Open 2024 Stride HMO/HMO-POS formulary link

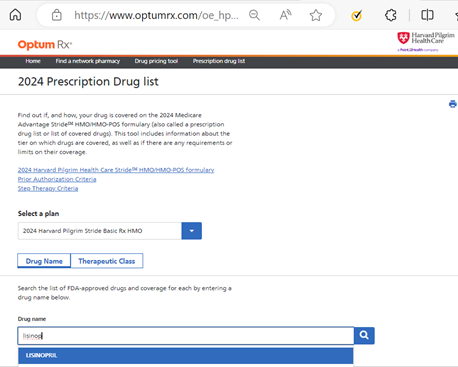(116, 170)
